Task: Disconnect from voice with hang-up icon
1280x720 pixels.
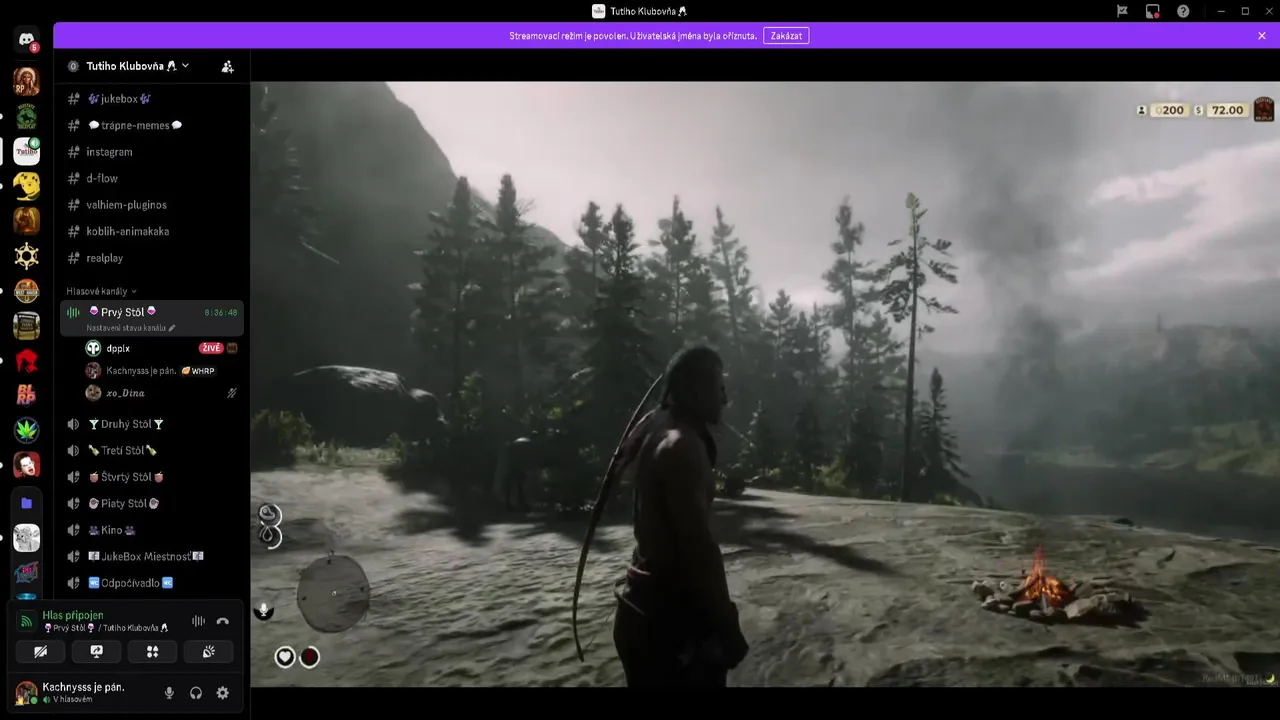Action: click(x=222, y=621)
